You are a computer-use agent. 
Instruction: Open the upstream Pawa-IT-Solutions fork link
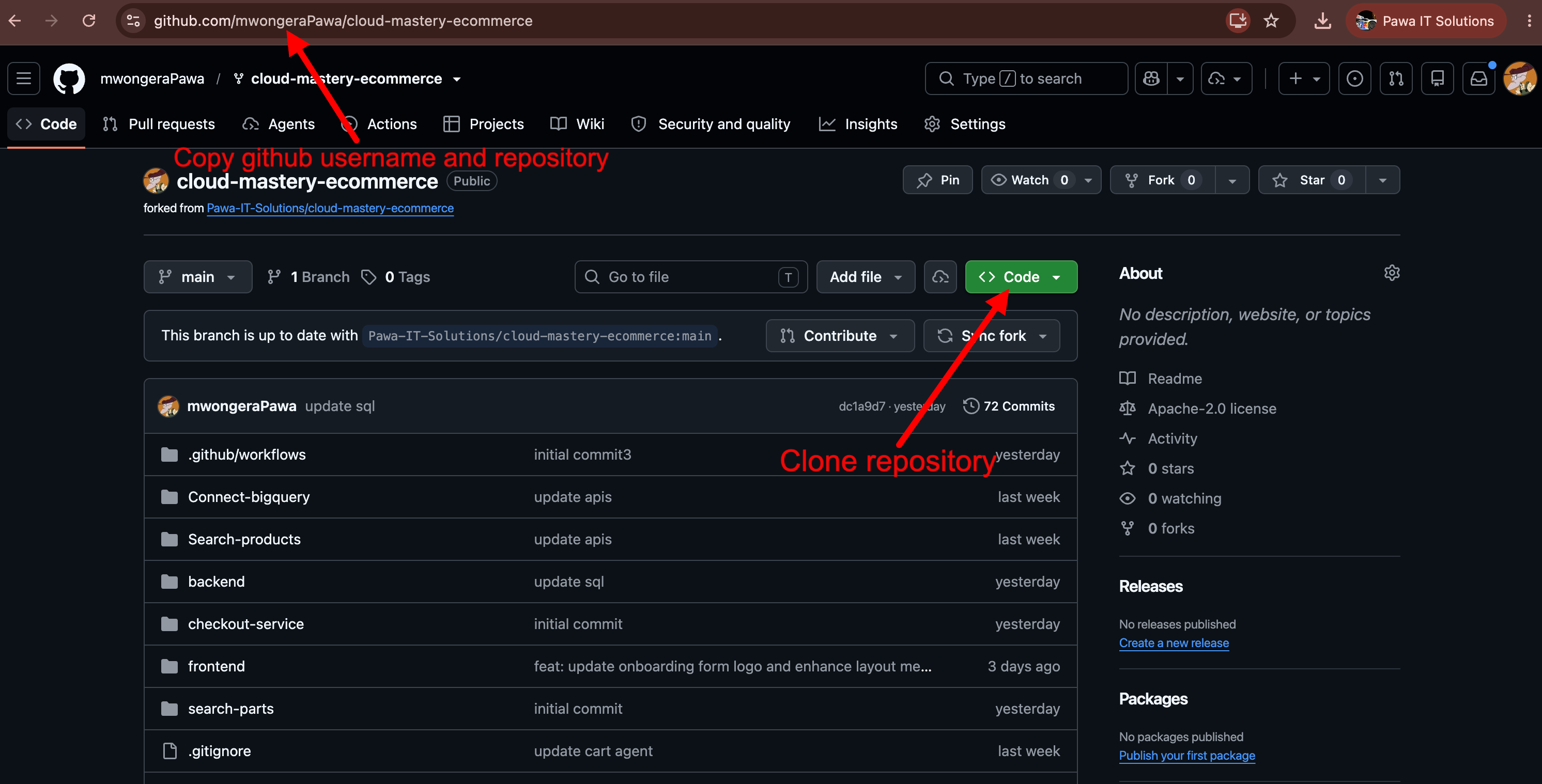coord(330,208)
